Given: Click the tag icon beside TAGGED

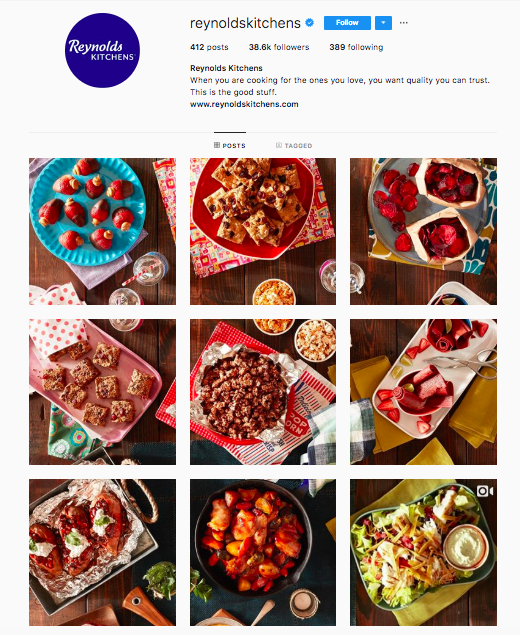Looking at the screenshot, I should [279, 145].
